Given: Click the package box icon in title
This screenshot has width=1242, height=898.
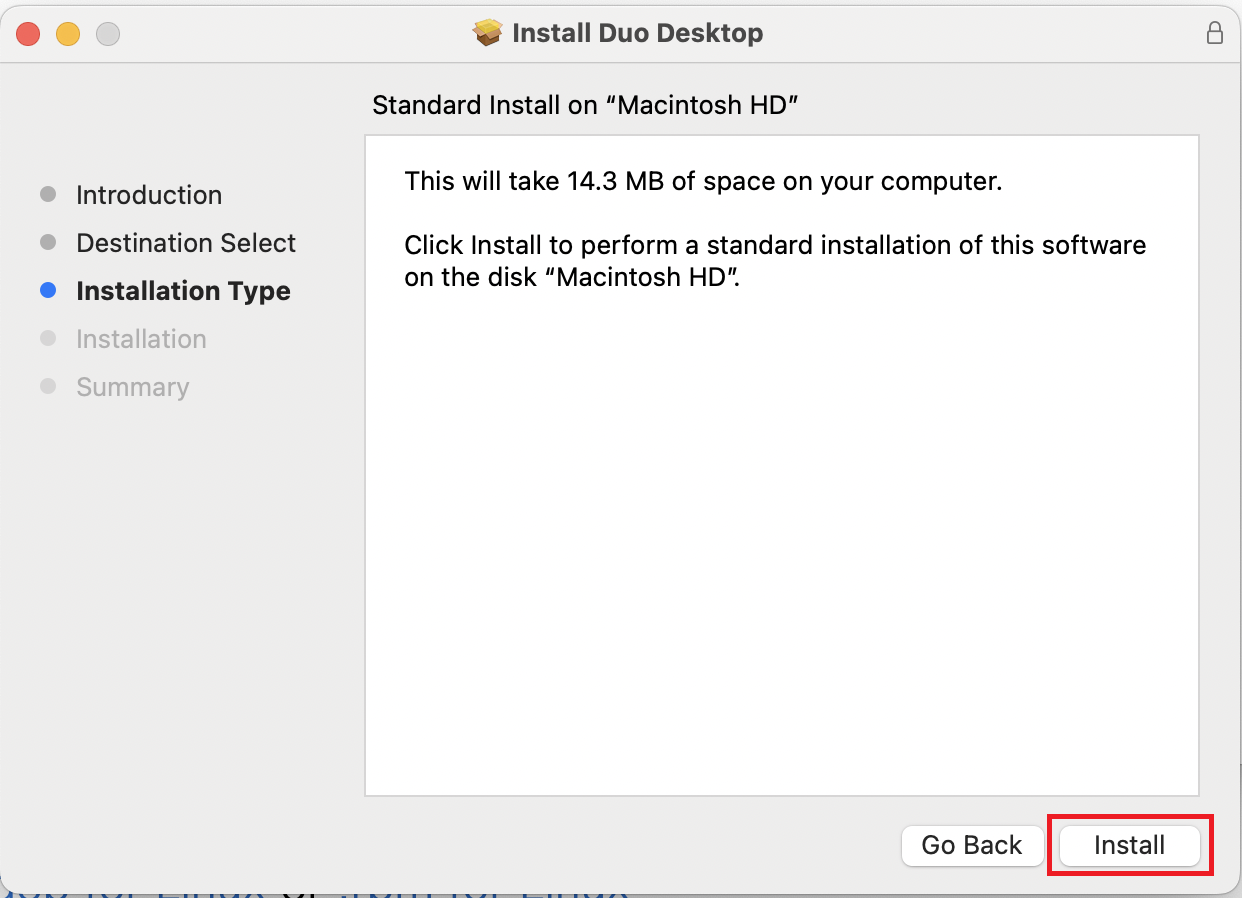Looking at the screenshot, I should (487, 33).
